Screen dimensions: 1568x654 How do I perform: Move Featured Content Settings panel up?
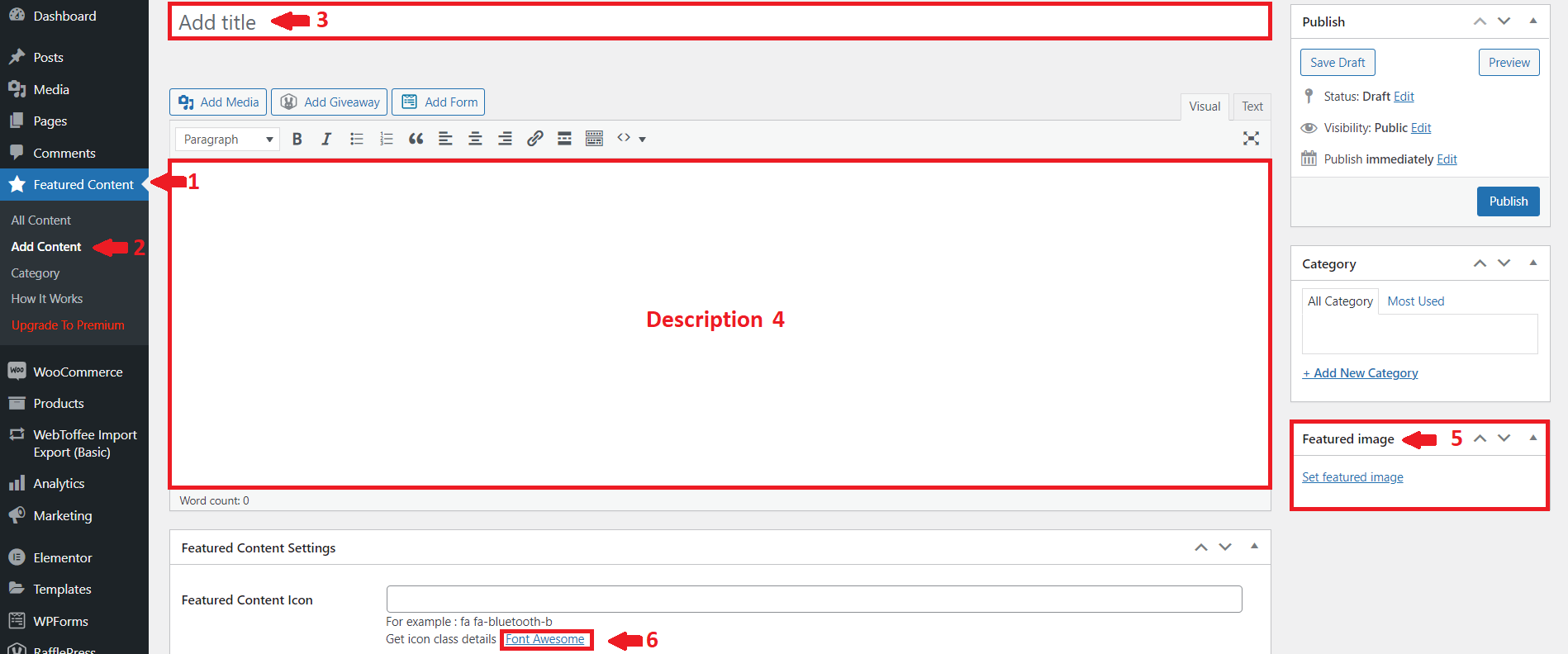coord(1200,547)
